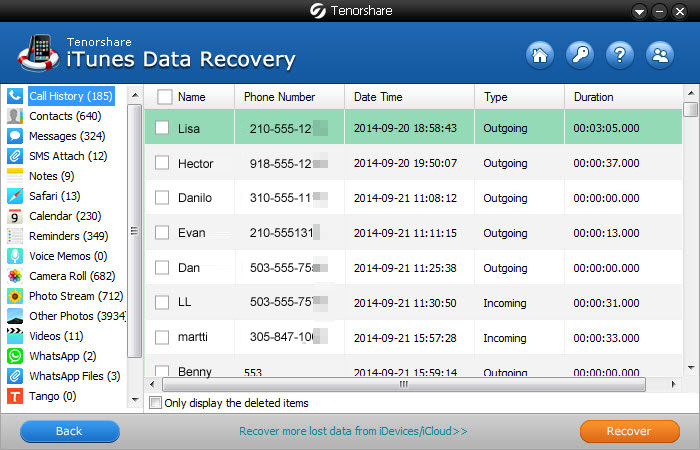This screenshot has width=700, height=450.
Task: Select Messages (324) category
Action: (67, 136)
